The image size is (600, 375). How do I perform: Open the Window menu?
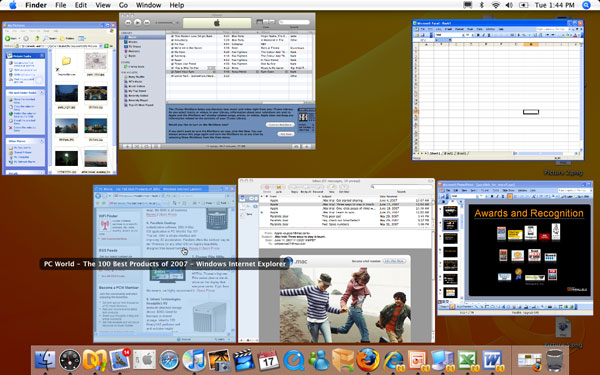(148, 5)
